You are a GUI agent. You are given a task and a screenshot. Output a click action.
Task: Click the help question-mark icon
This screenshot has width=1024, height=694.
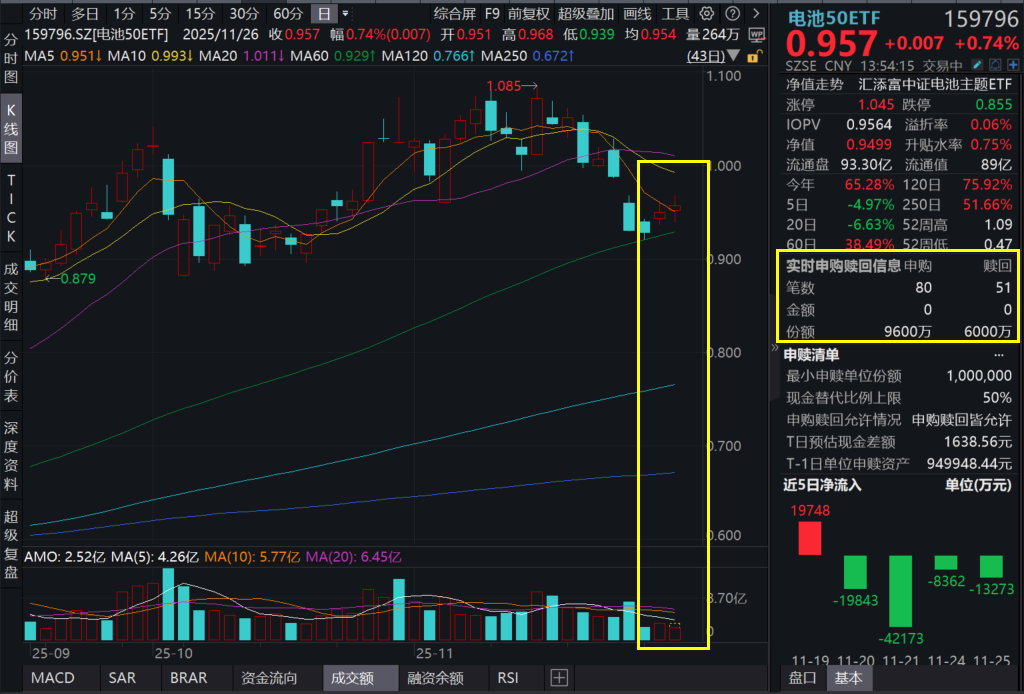[732, 12]
